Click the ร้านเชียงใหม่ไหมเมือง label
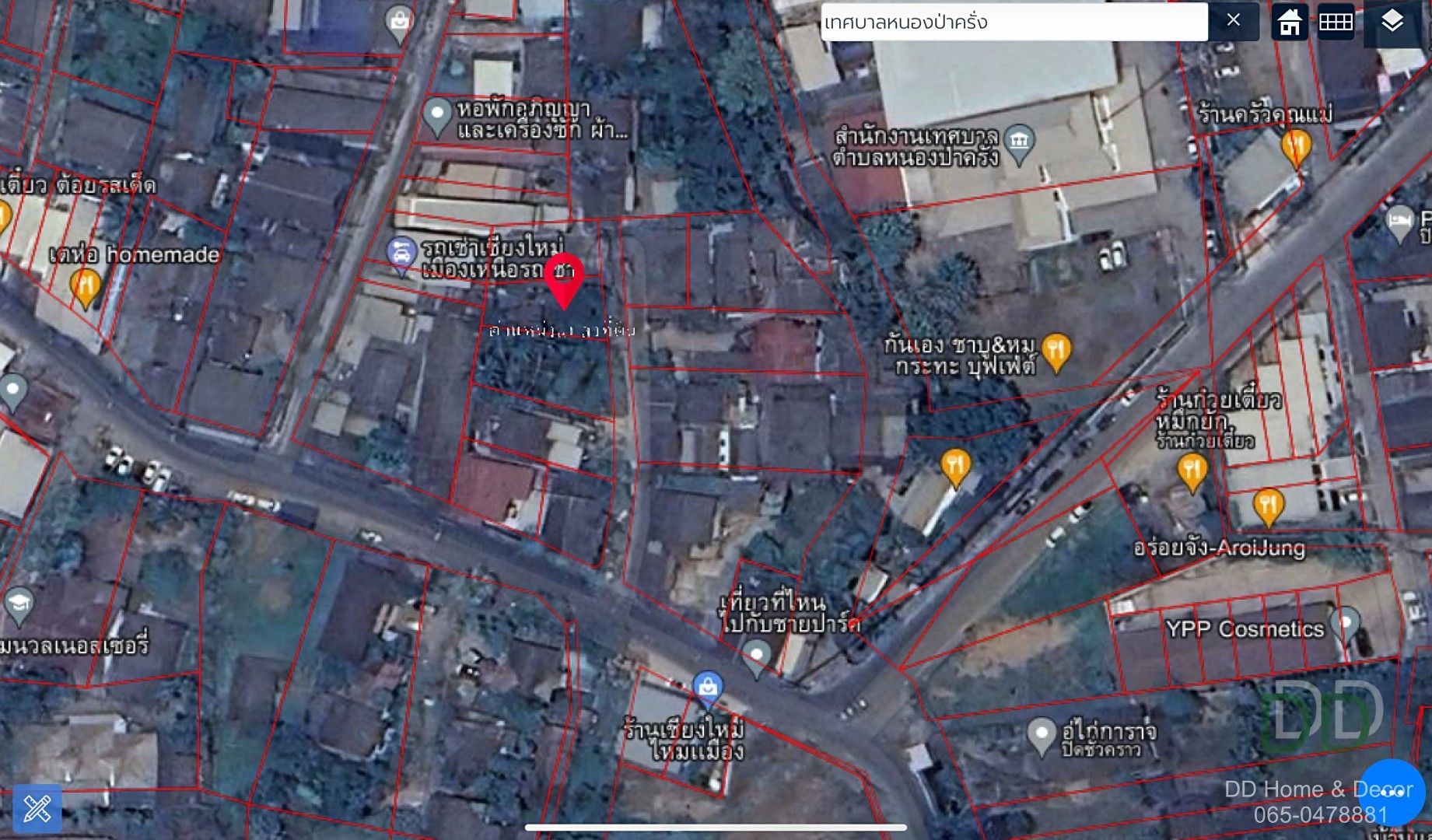1432x840 pixels. [684, 740]
